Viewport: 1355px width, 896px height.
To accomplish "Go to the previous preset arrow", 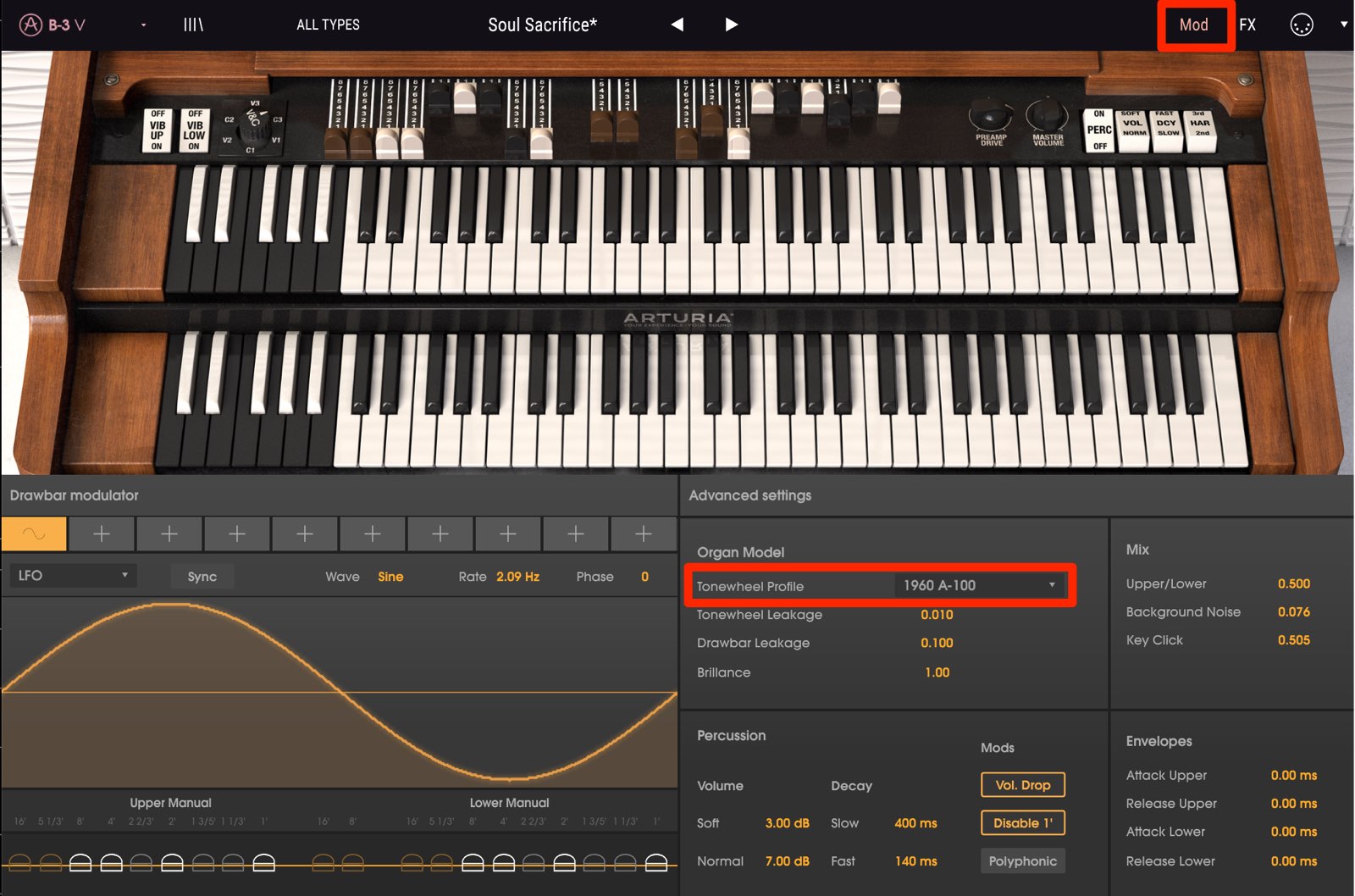I will pyautogui.click(x=677, y=25).
